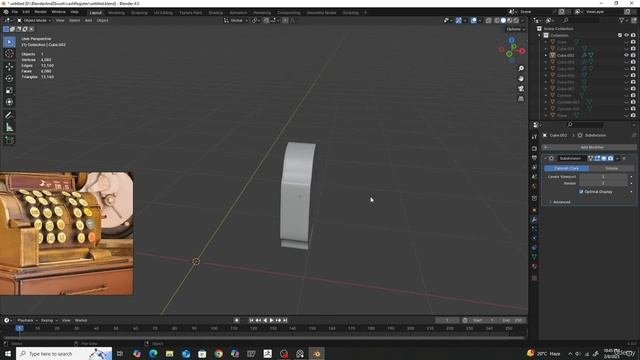Image resolution: width=640 pixels, height=360 pixels.
Task: Open the Object Data green triangle tab
Action: (x=534, y=257)
